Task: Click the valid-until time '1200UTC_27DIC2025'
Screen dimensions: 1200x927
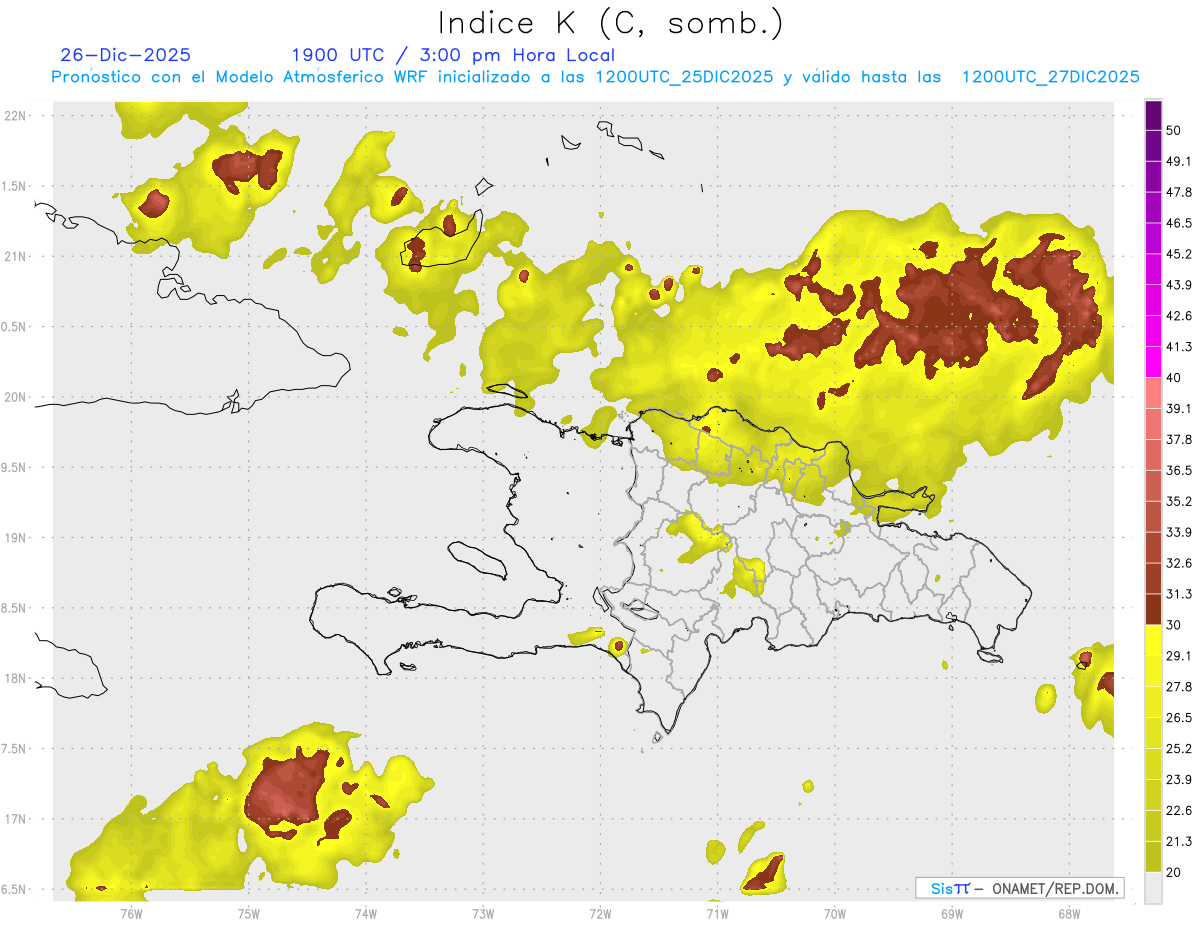Action: [1050, 77]
